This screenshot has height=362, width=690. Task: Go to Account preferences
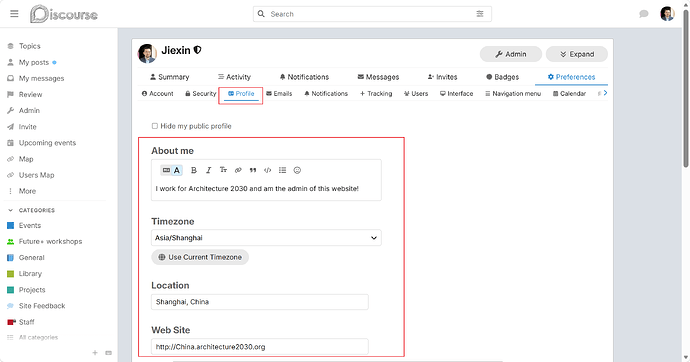158,94
